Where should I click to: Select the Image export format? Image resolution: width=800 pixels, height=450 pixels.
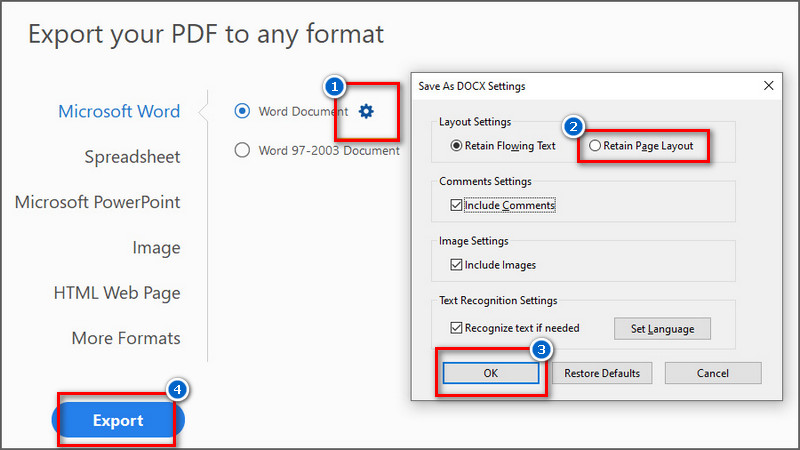[156, 247]
